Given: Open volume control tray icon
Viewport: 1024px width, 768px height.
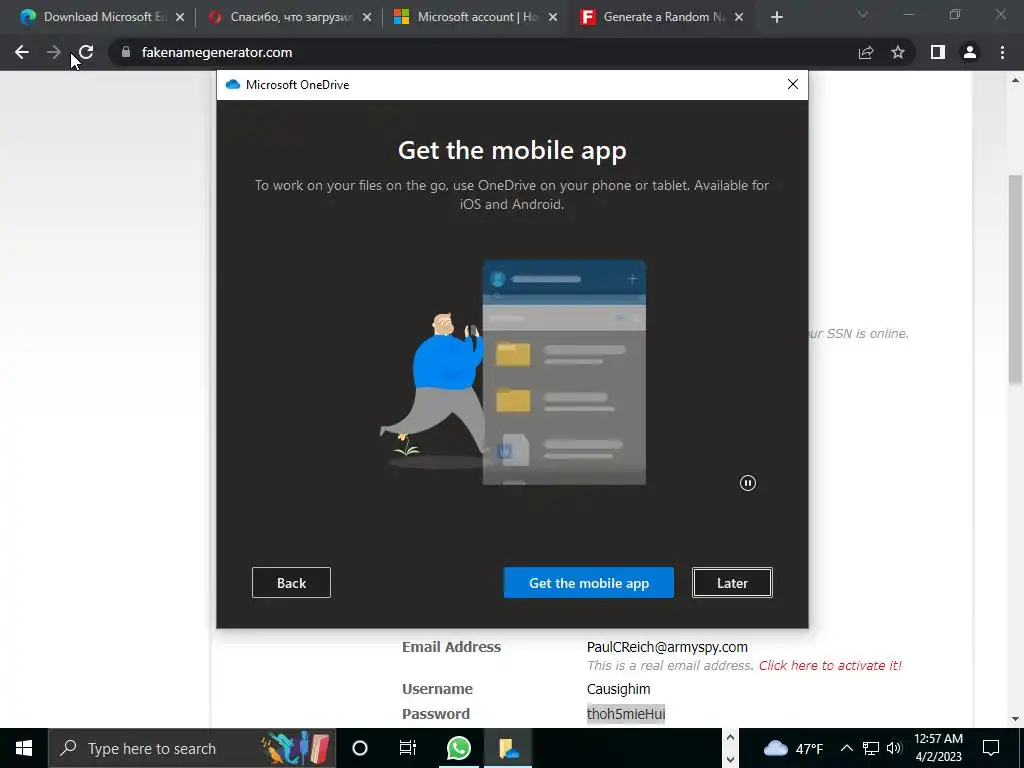Looking at the screenshot, I should [894, 748].
